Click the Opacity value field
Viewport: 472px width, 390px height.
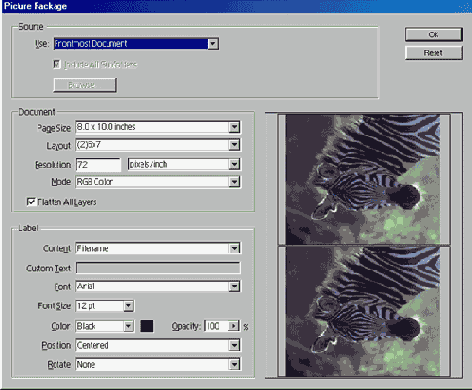pyautogui.click(x=216, y=326)
